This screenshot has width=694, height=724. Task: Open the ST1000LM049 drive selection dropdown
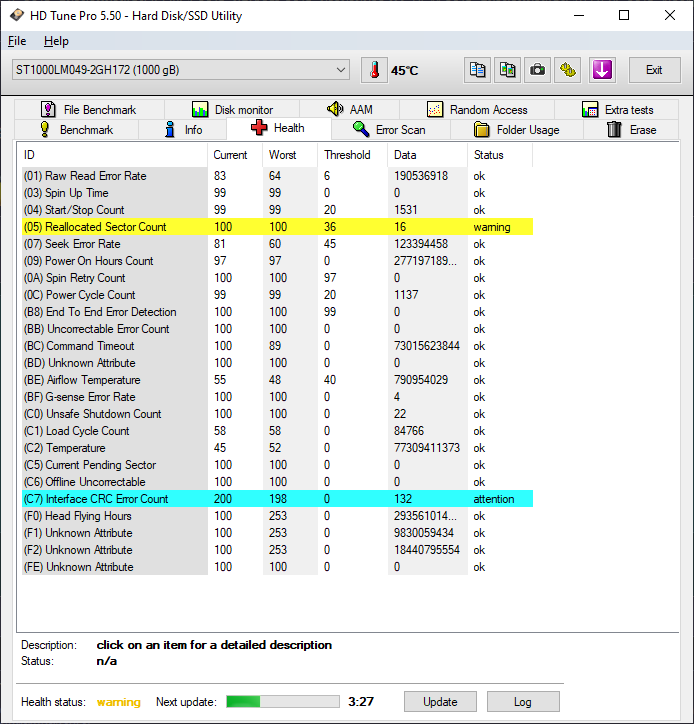181,70
